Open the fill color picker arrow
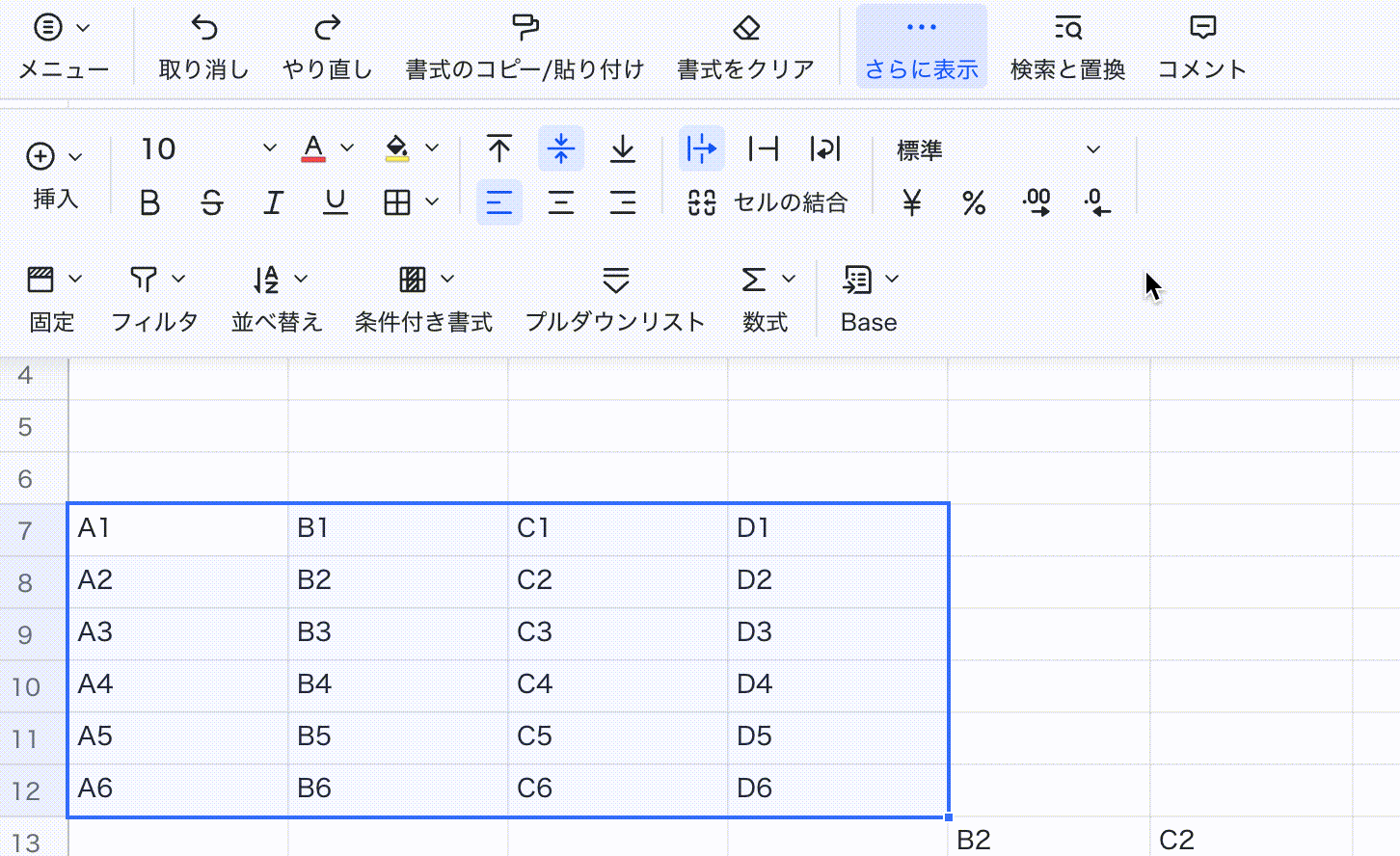 pos(432,148)
